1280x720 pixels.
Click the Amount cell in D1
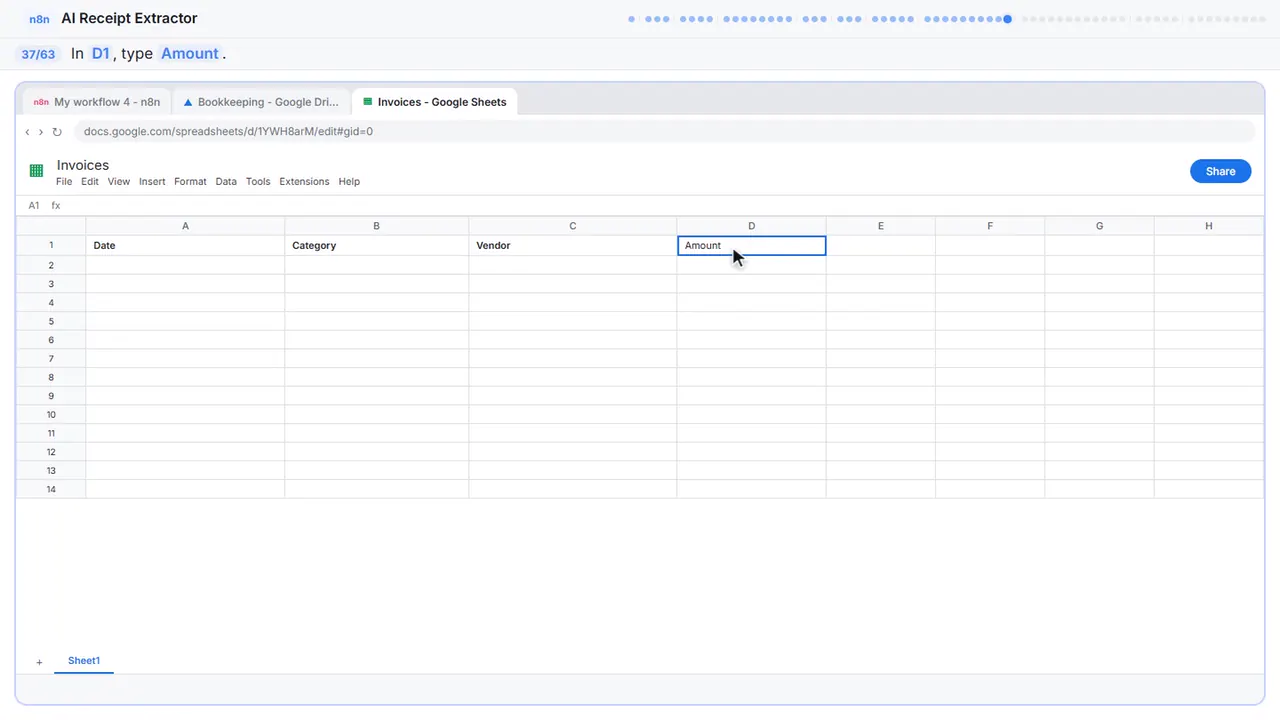(x=751, y=245)
